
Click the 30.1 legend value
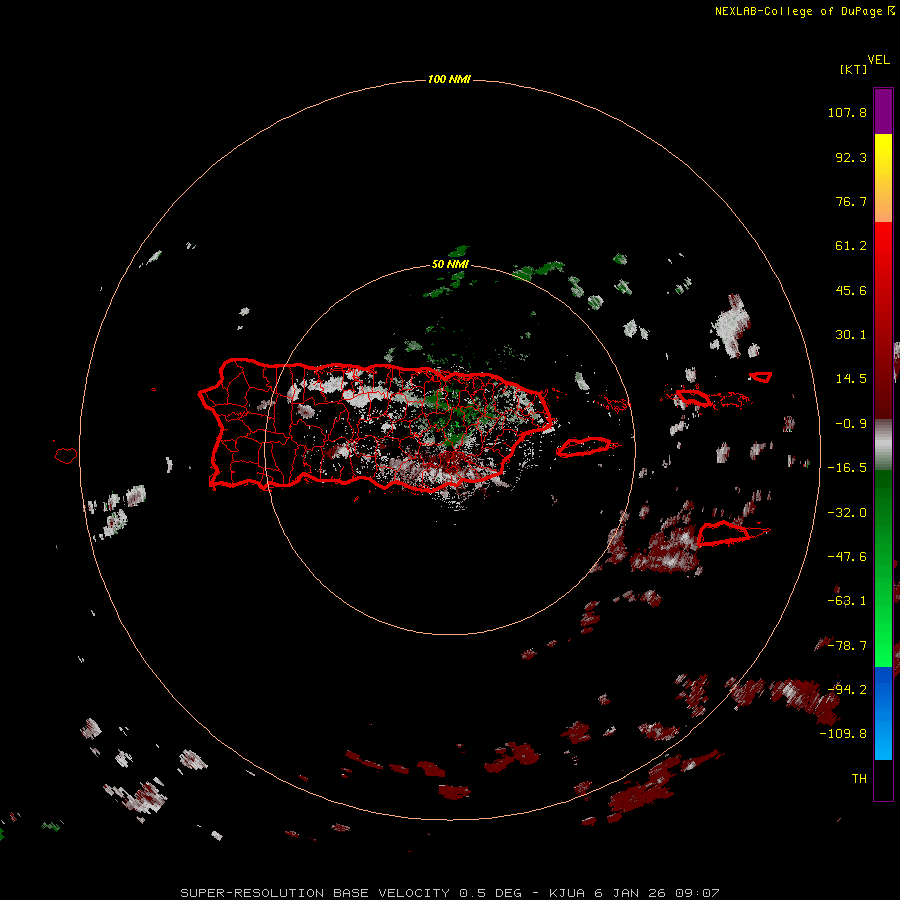point(851,335)
